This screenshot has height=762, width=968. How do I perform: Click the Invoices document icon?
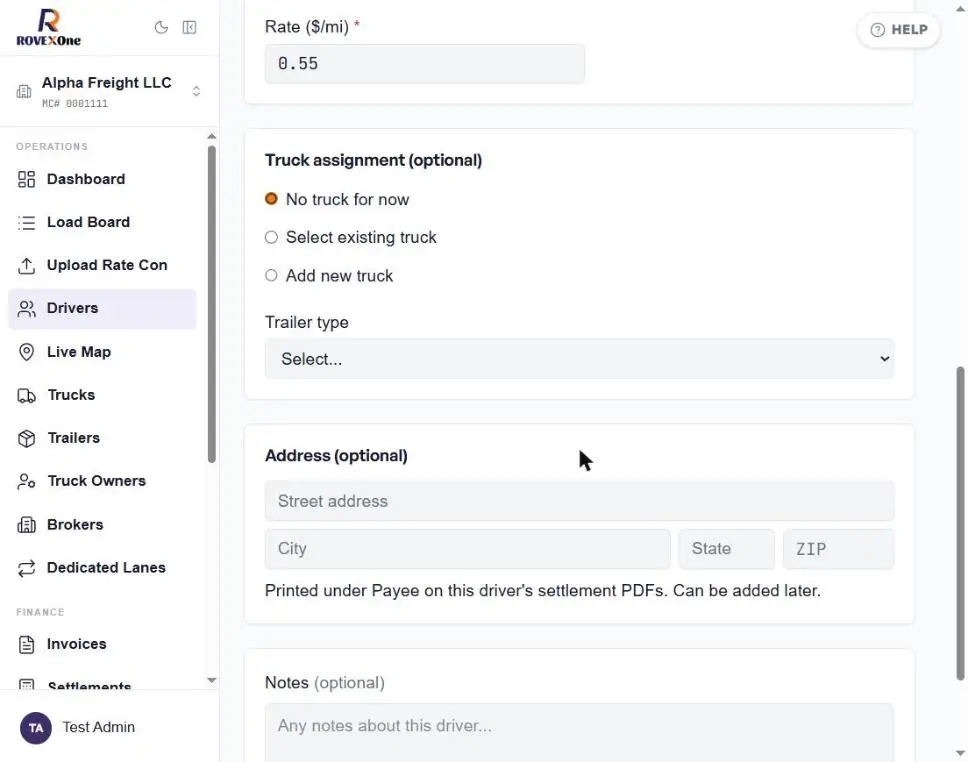(27, 644)
